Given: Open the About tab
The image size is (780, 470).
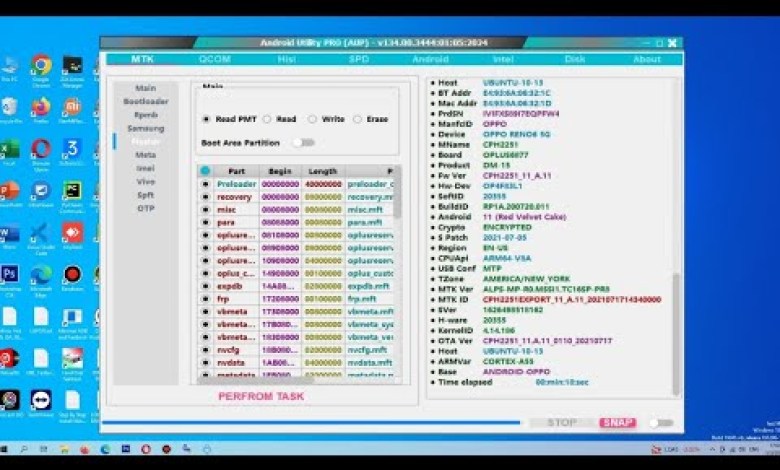Looking at the screenshot, I should tap(647, 59).
